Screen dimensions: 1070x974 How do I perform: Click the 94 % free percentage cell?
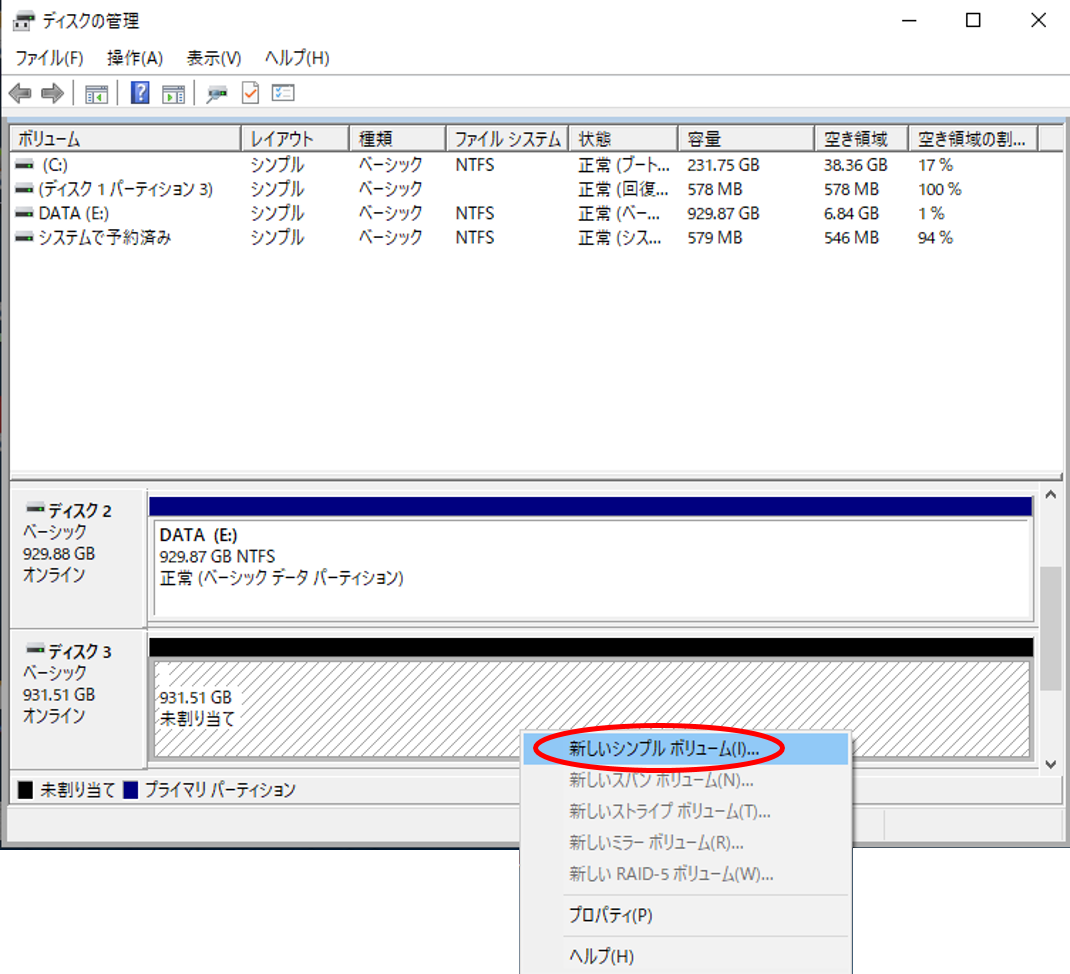point(935,238)
